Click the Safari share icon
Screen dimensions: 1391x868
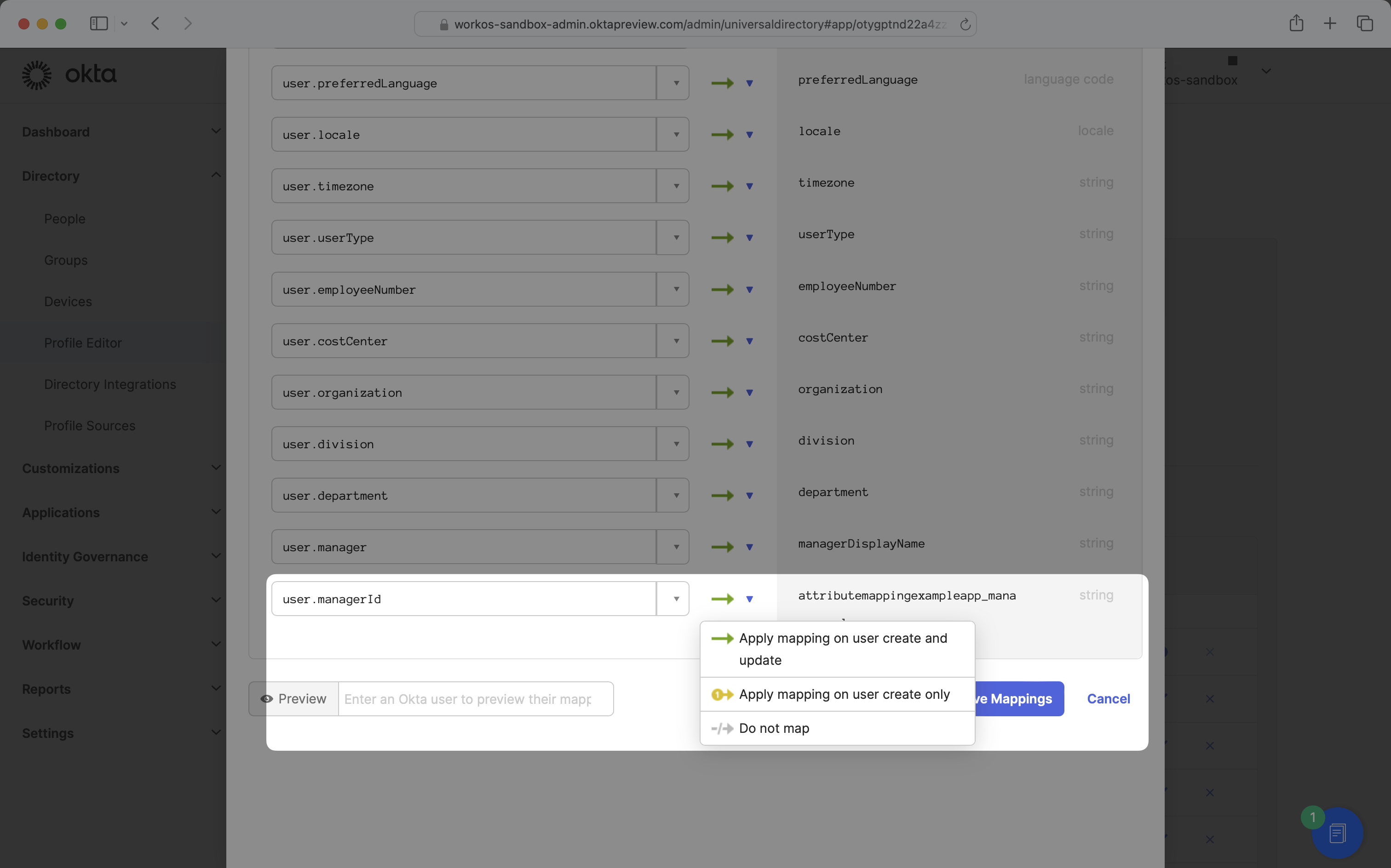click(x=1296, y=23)
